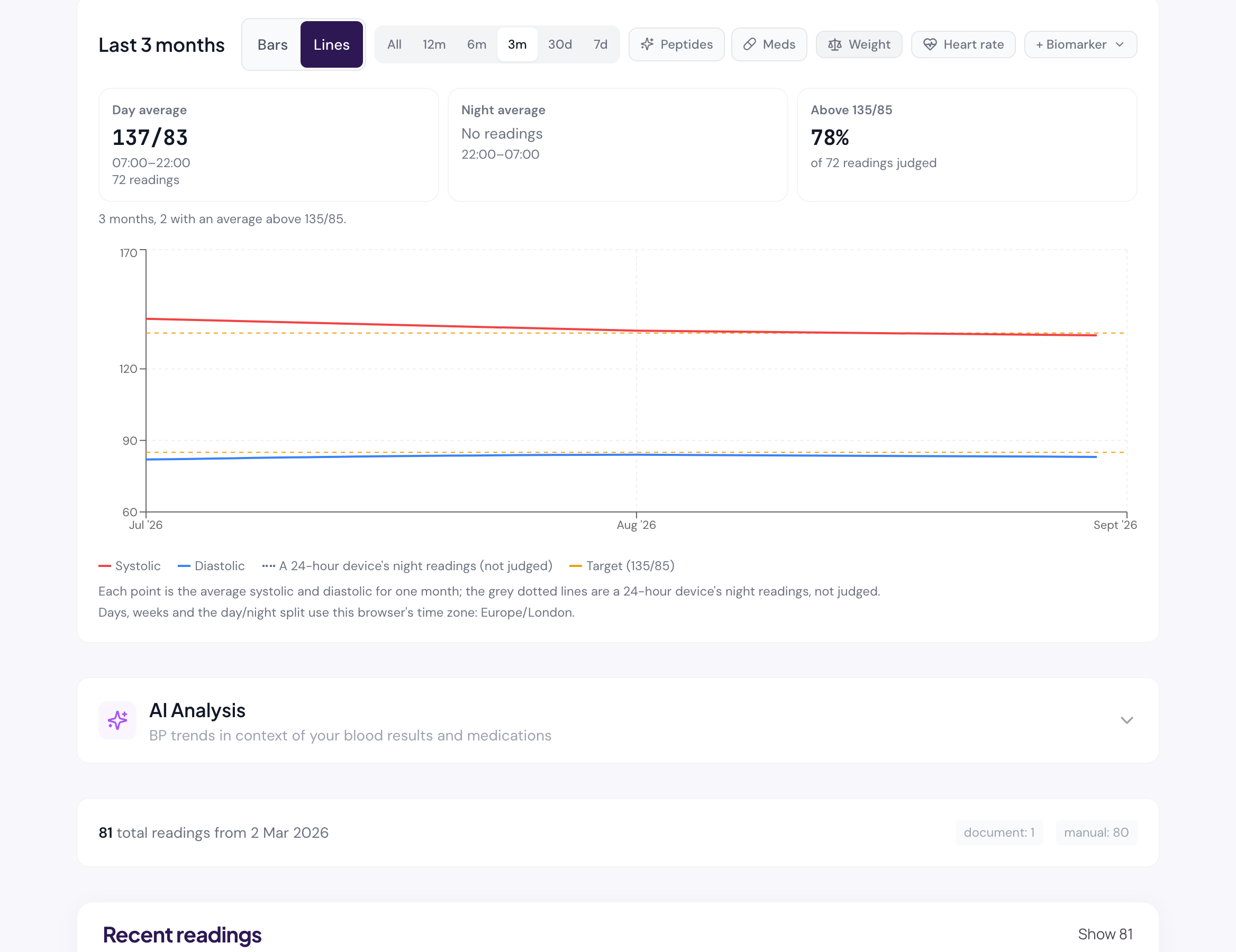The height and width of the screenshot is (952, 1236).
Task: Click the Recent readings heading
Action: point(182,935)
